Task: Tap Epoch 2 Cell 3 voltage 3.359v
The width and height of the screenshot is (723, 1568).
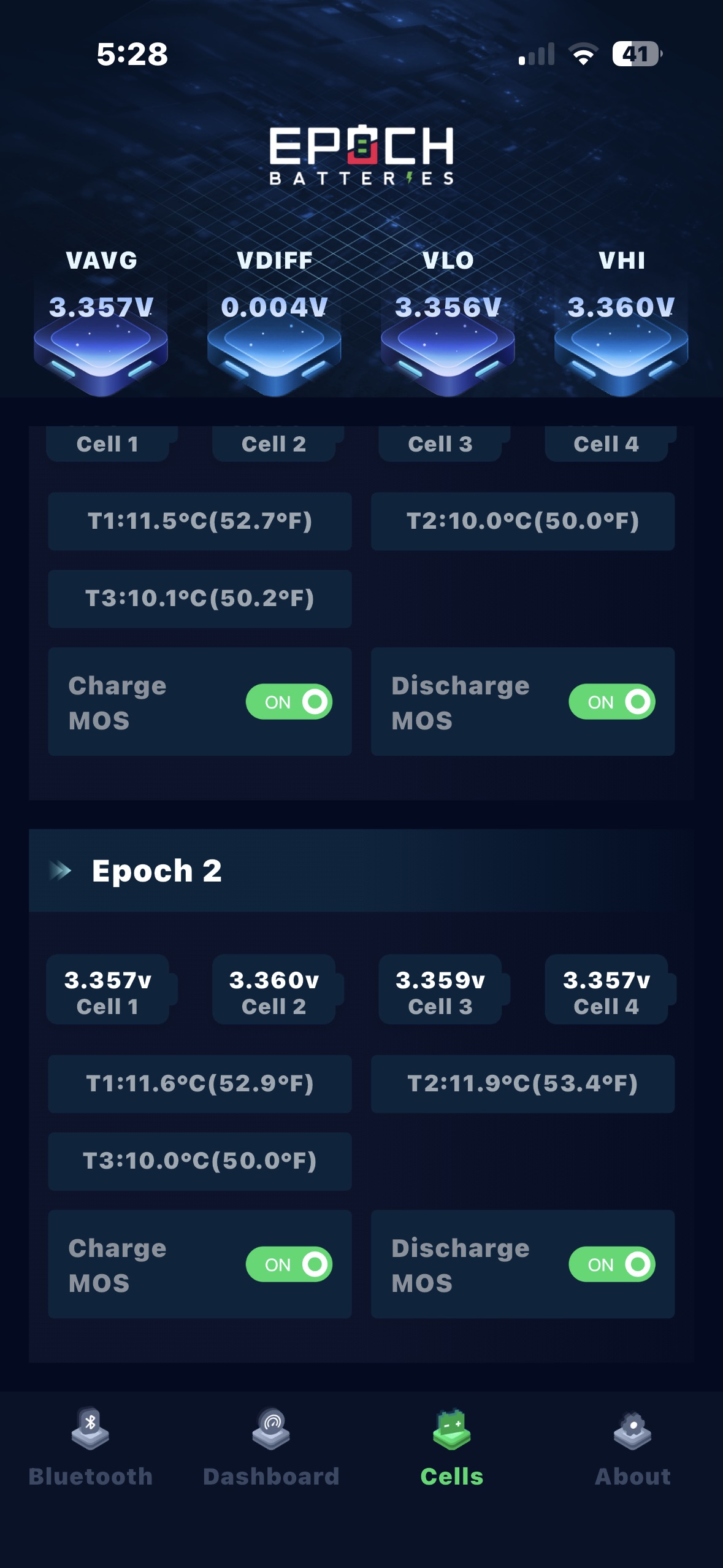Action: click(440, 980)
